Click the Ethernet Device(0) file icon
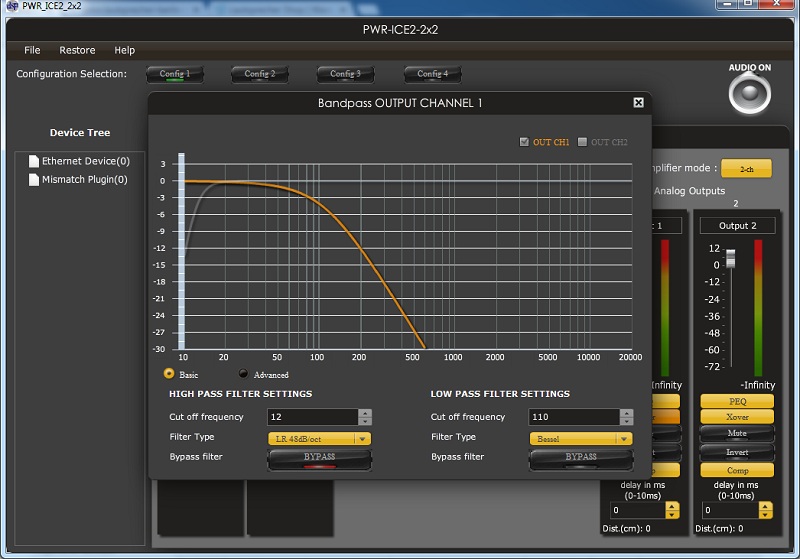The image size is (800, 559). (34, 161)
